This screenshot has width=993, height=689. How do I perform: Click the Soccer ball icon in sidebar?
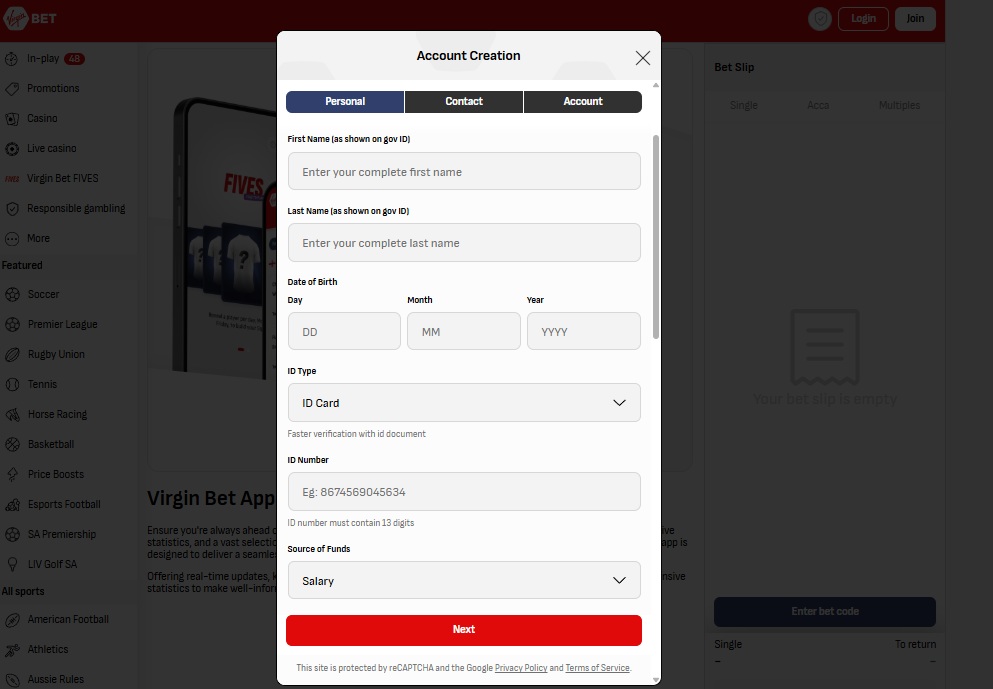point(12,295)
